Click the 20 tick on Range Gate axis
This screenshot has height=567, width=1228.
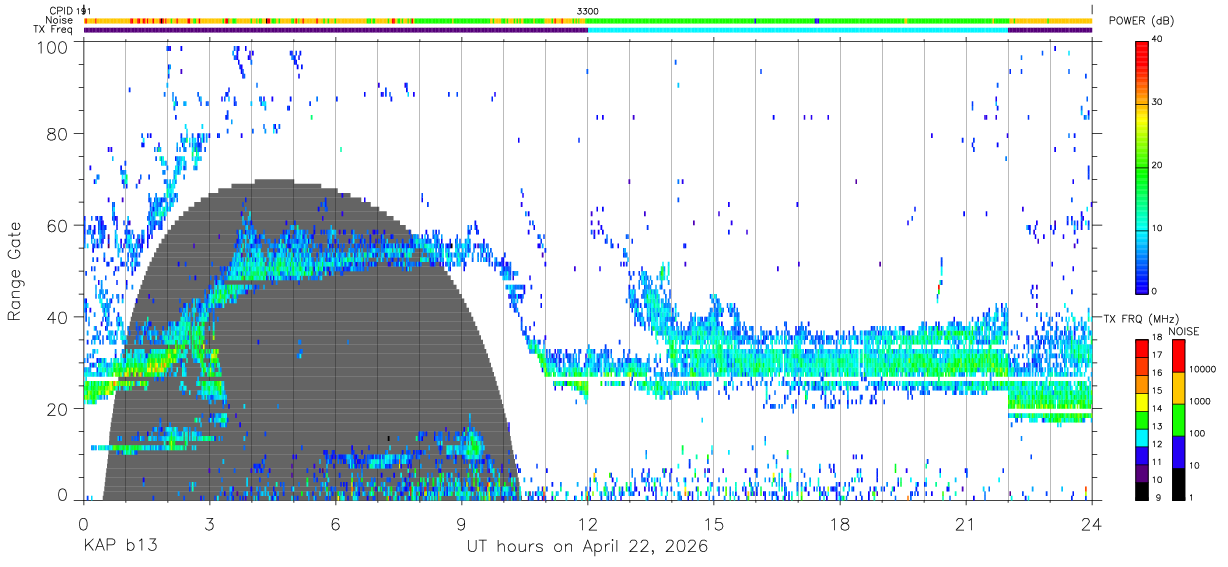[59, 409]
